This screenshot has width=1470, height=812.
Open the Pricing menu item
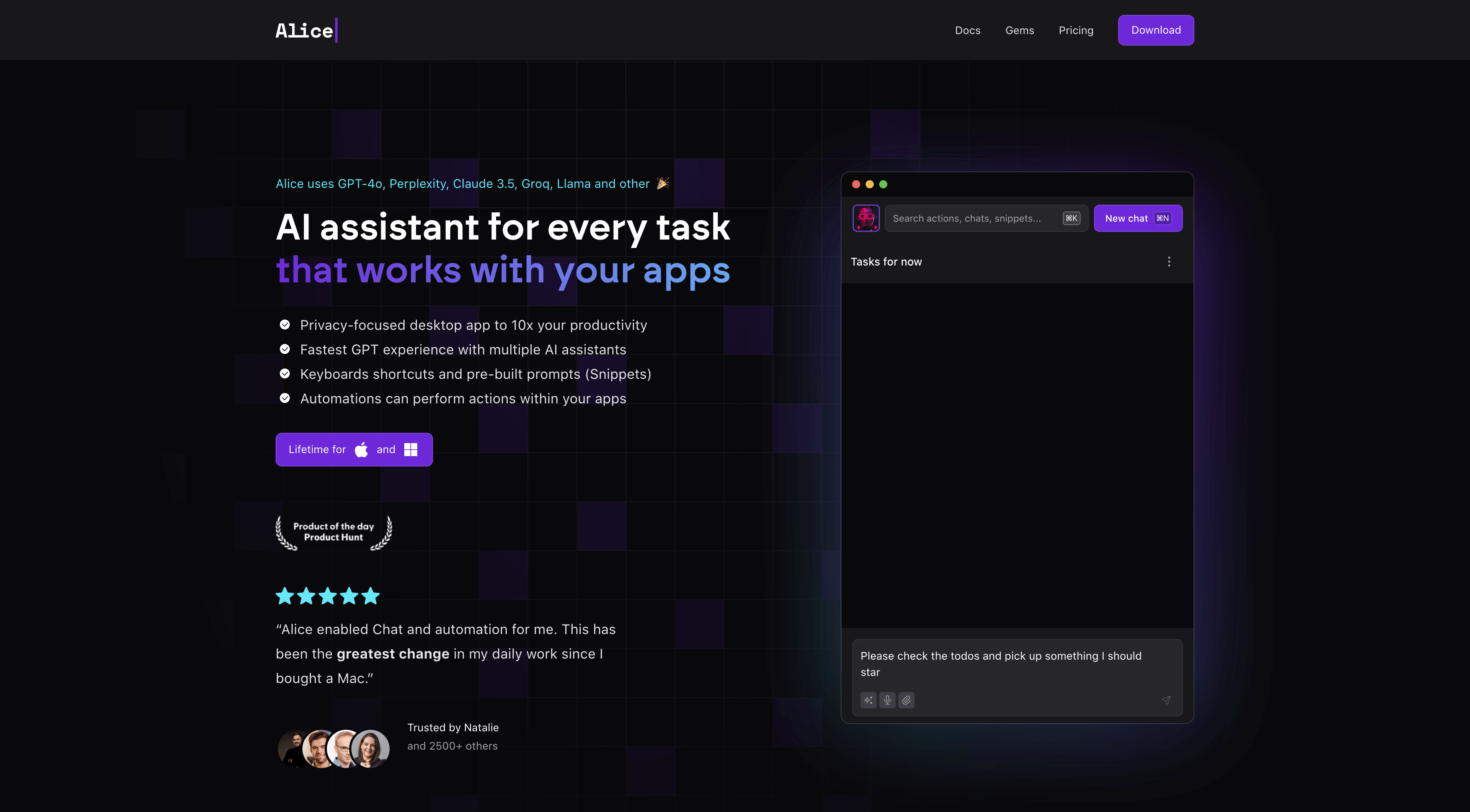coord(1076,30)
